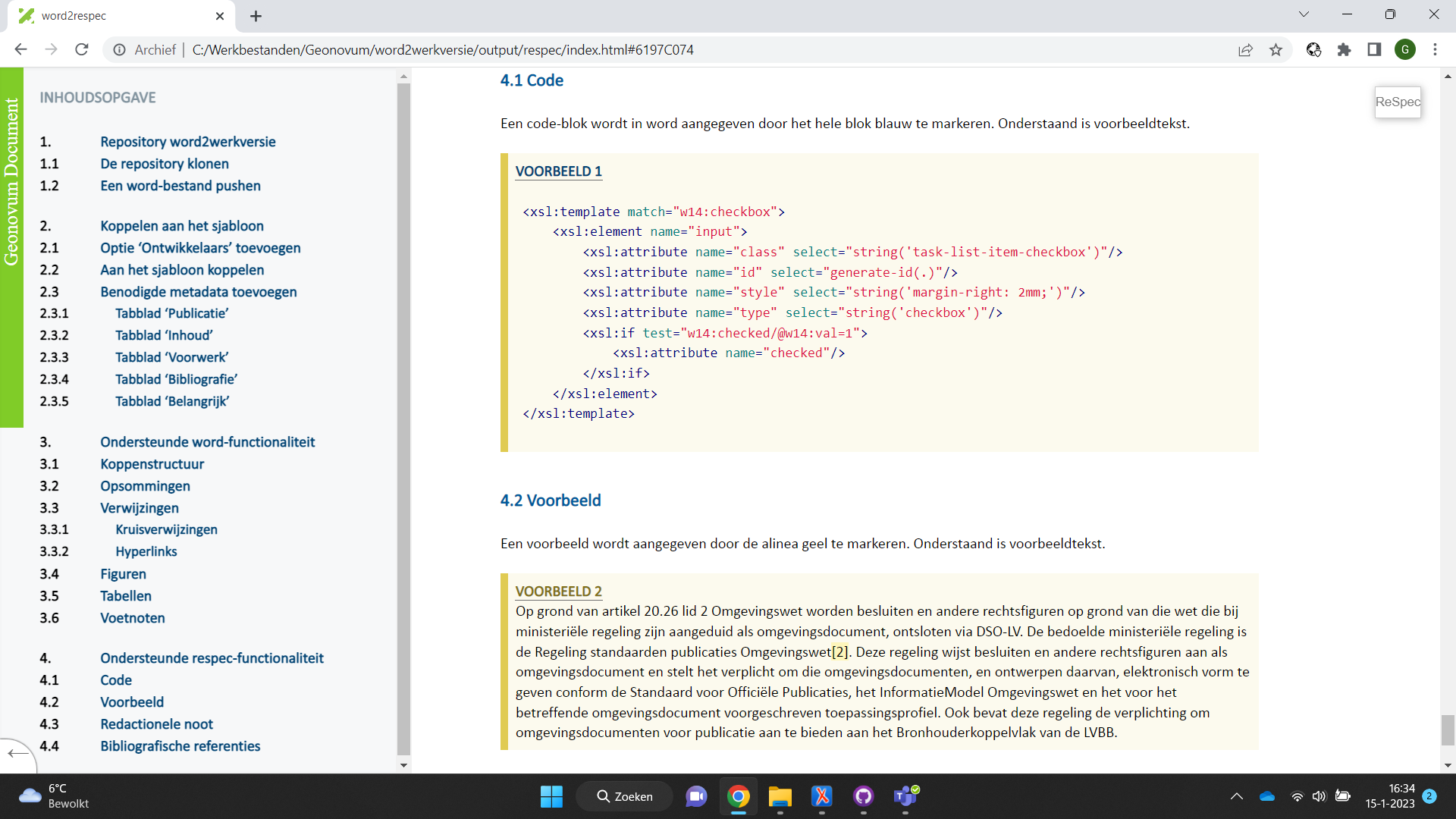Screen dimensions: 1456x819
Task: View site info icon next to Archief
Action: click(120, 49)
